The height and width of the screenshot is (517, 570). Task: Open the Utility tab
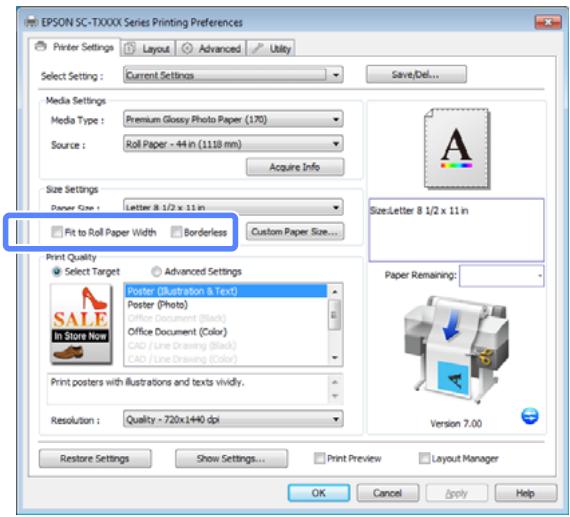(x=271, y=48)
